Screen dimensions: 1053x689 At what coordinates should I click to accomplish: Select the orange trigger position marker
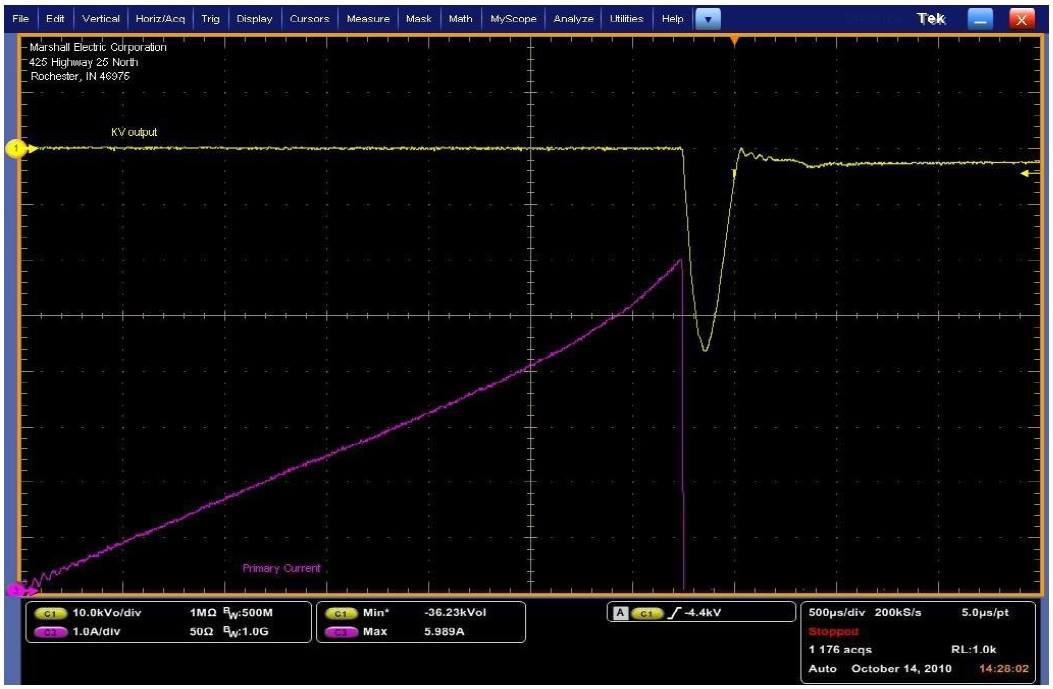[735, 41]
